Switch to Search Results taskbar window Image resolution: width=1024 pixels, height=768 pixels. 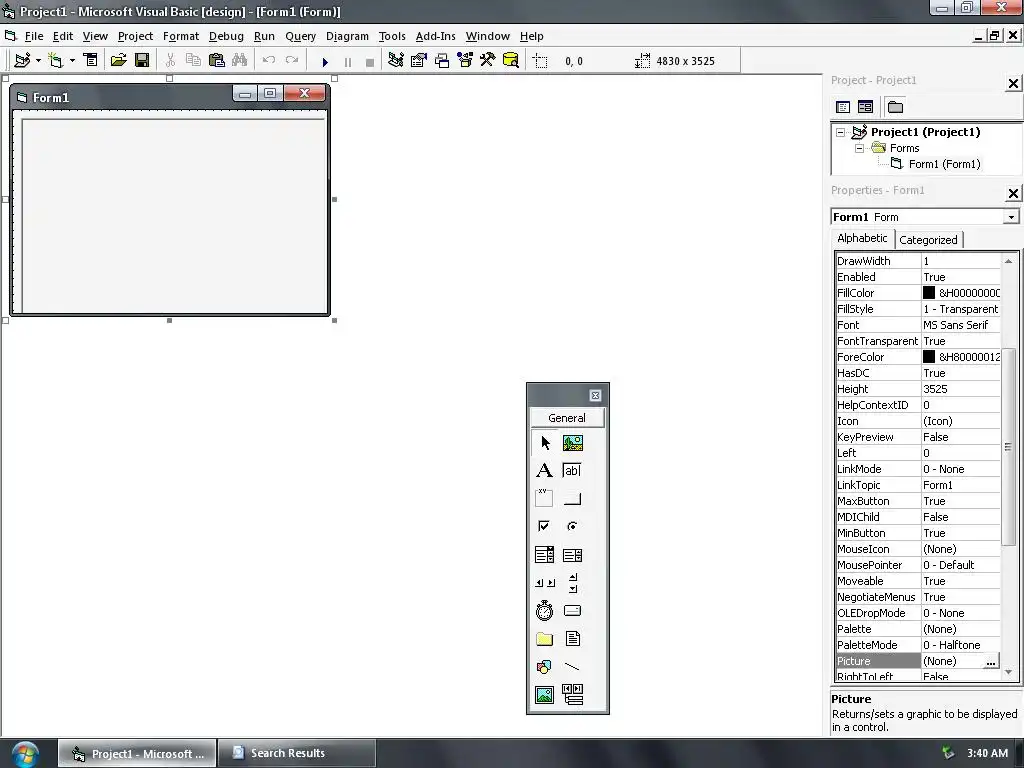(296, 753)
